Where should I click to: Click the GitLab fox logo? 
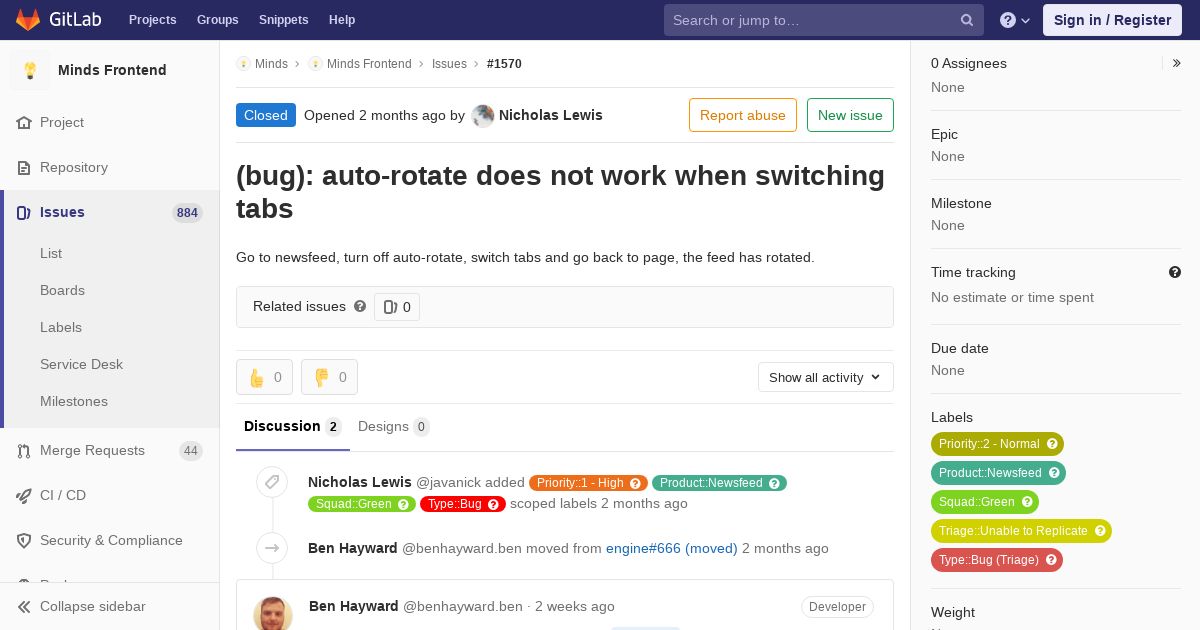[28, 19]
